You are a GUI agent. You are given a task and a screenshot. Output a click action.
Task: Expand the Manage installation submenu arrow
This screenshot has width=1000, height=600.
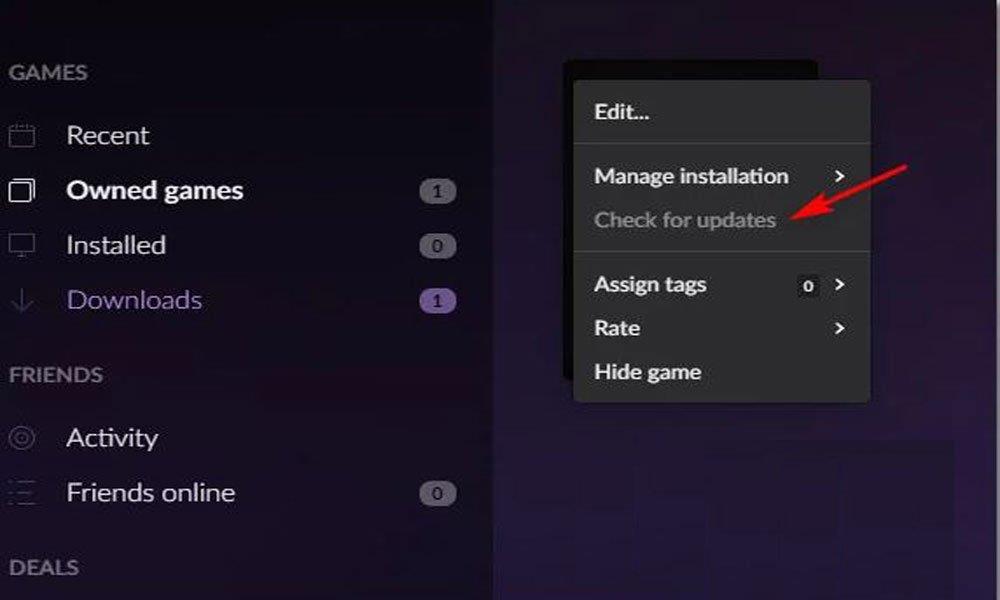(x=840, y=176)
